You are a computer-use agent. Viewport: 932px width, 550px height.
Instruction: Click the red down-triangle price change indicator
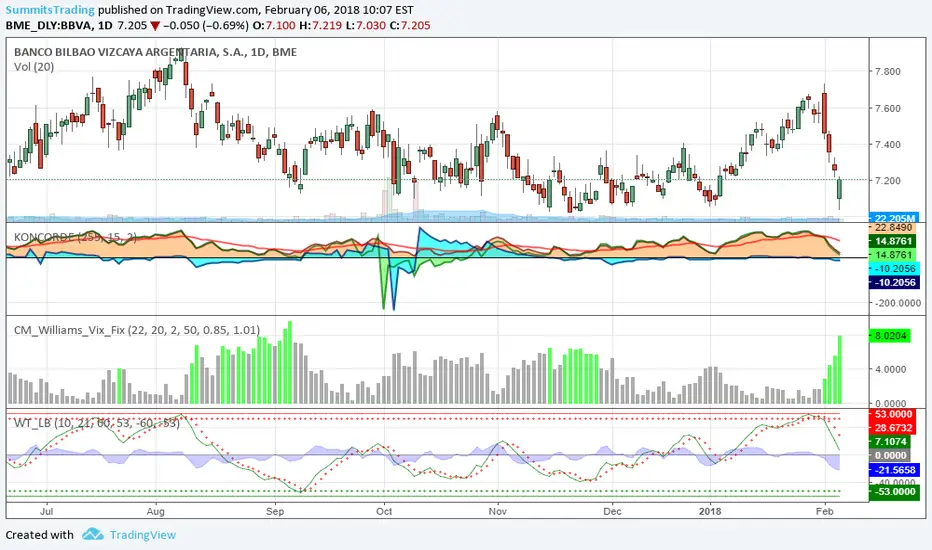pos(155,26)
